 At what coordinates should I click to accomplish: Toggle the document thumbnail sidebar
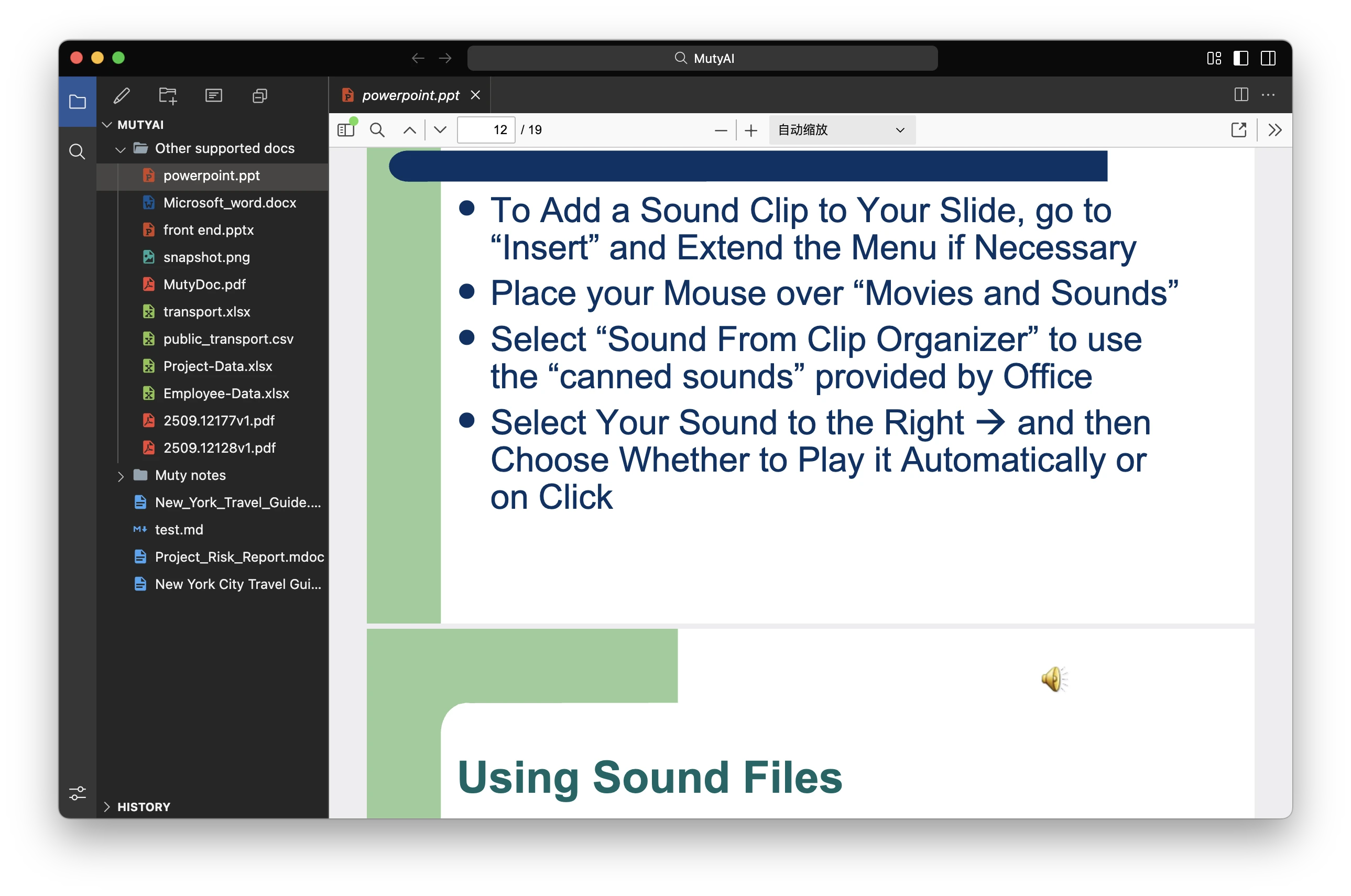point(346,130)
